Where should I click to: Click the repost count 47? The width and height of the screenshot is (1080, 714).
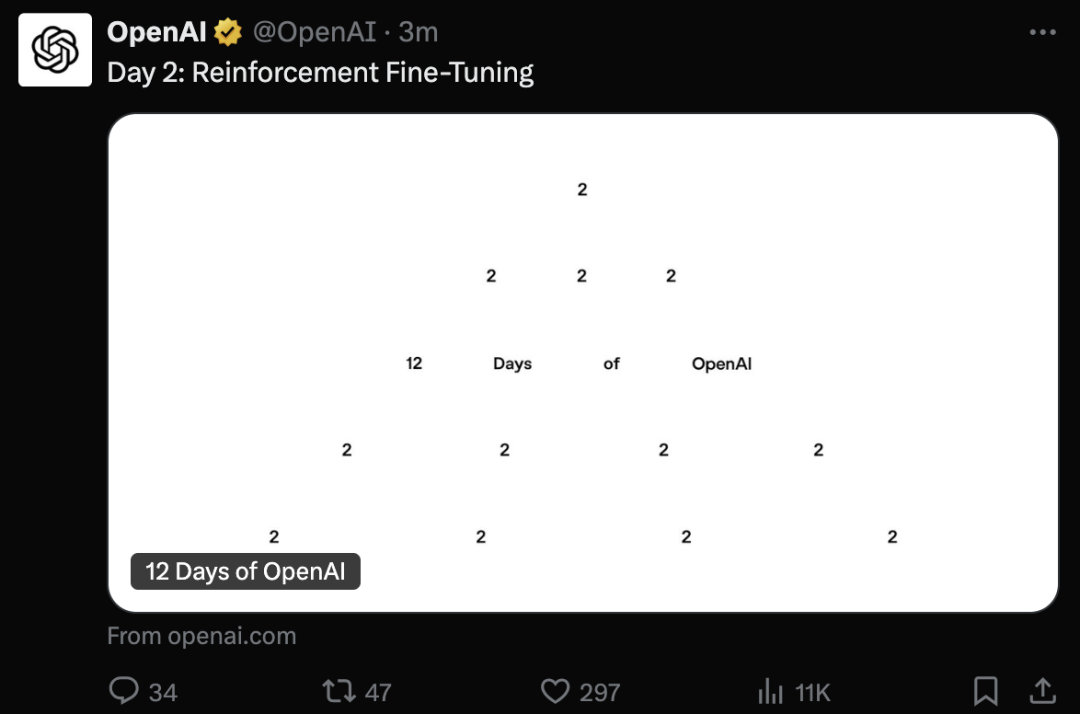click(x=378, y=691)
